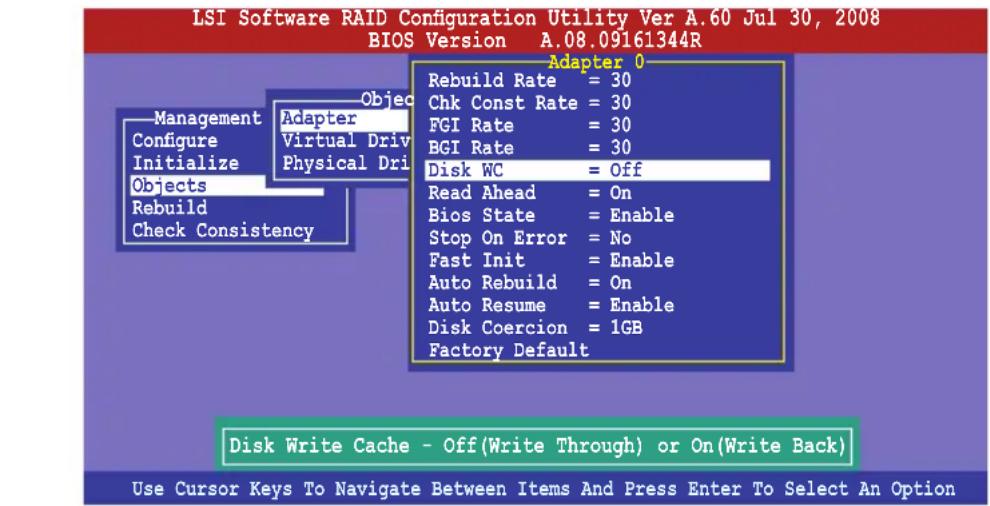Toggle the Read Ahead = On option
The image size is (990, 506).
point(529,193)
